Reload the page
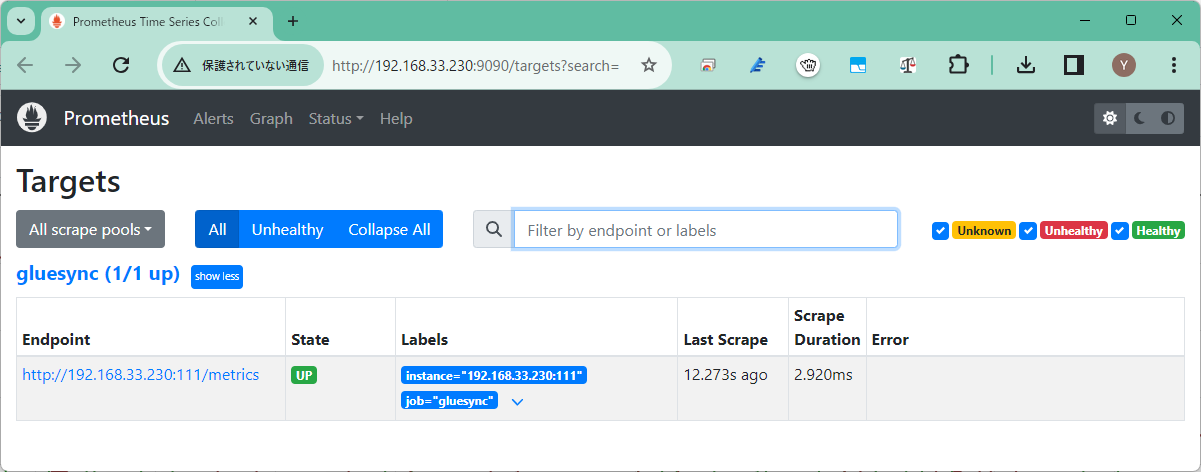This screenshot has width=1201, height=472. 121,65
